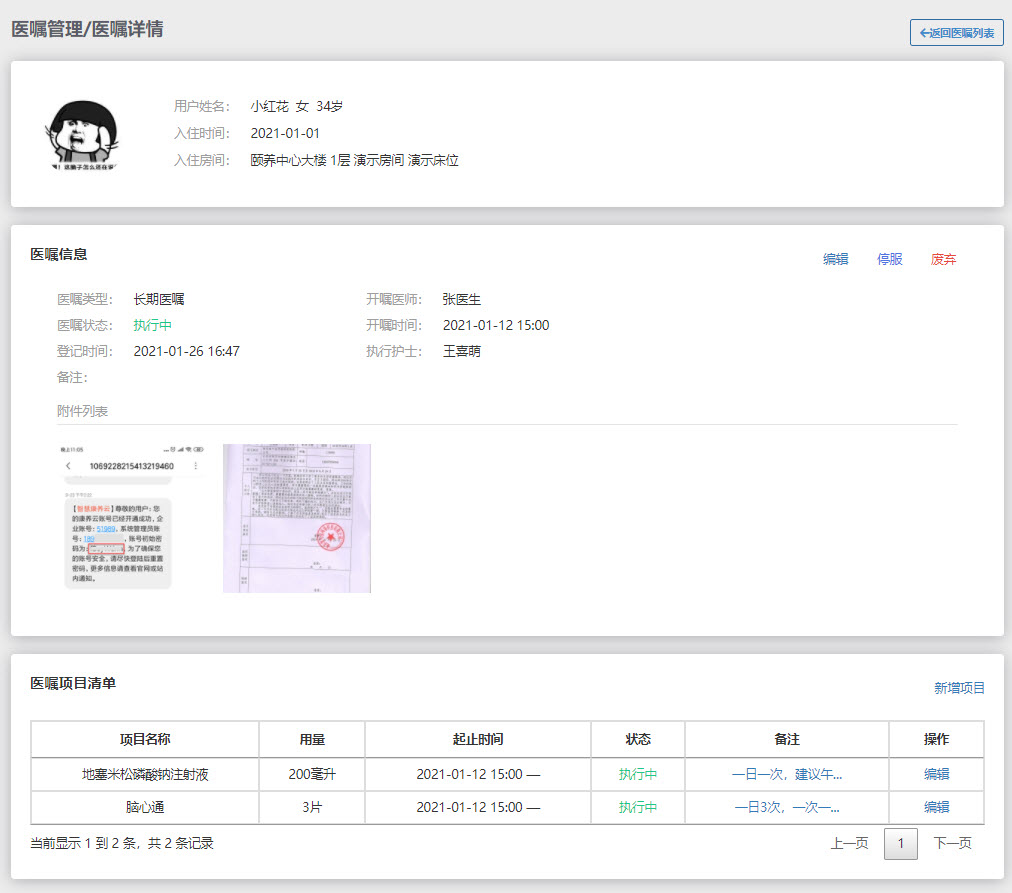
Task: Open remark 一日3次，一次一... link
Action: click(x=787, y=807)
